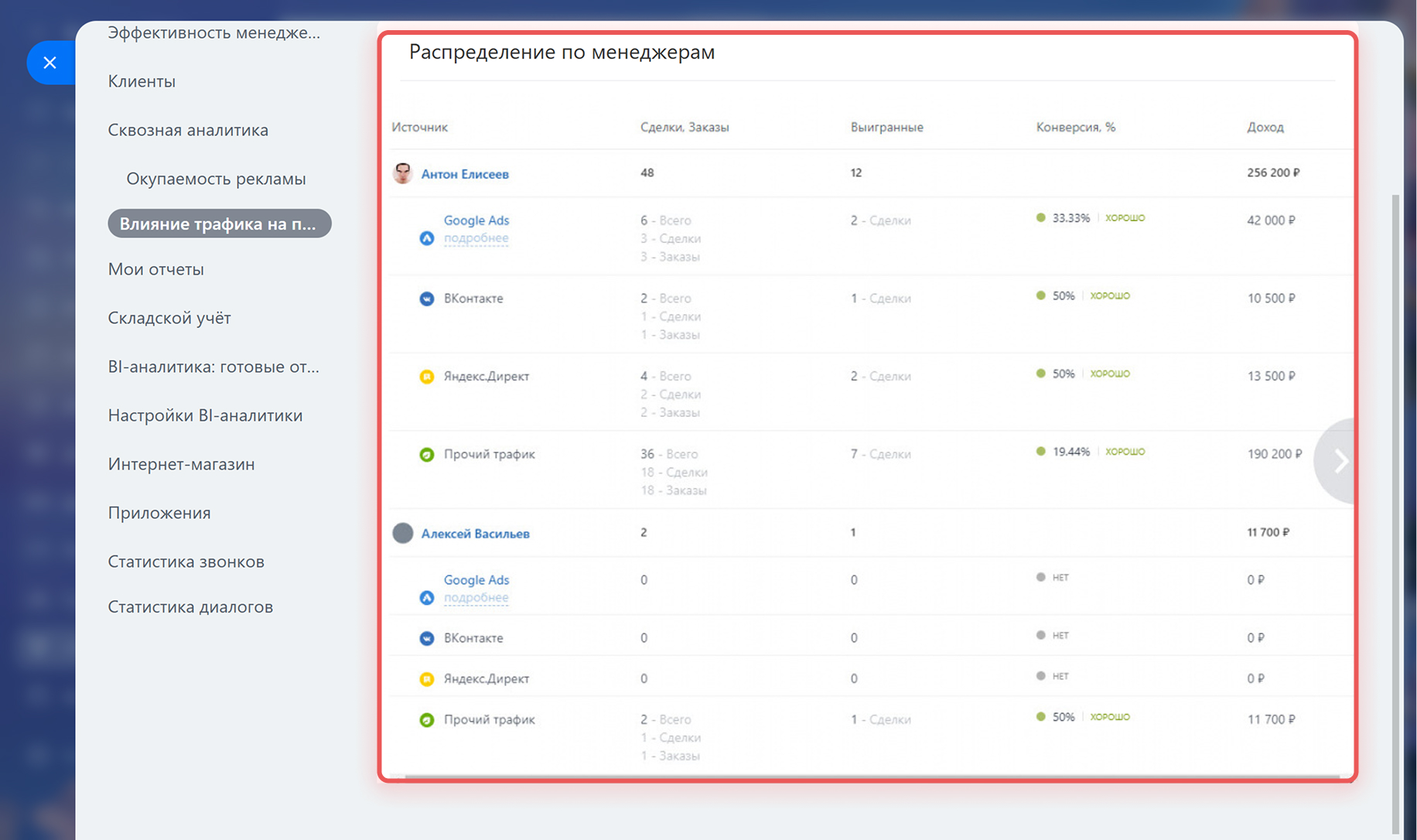
Task: Open Мои отчеты in sidebar
Action: point(156,269)
